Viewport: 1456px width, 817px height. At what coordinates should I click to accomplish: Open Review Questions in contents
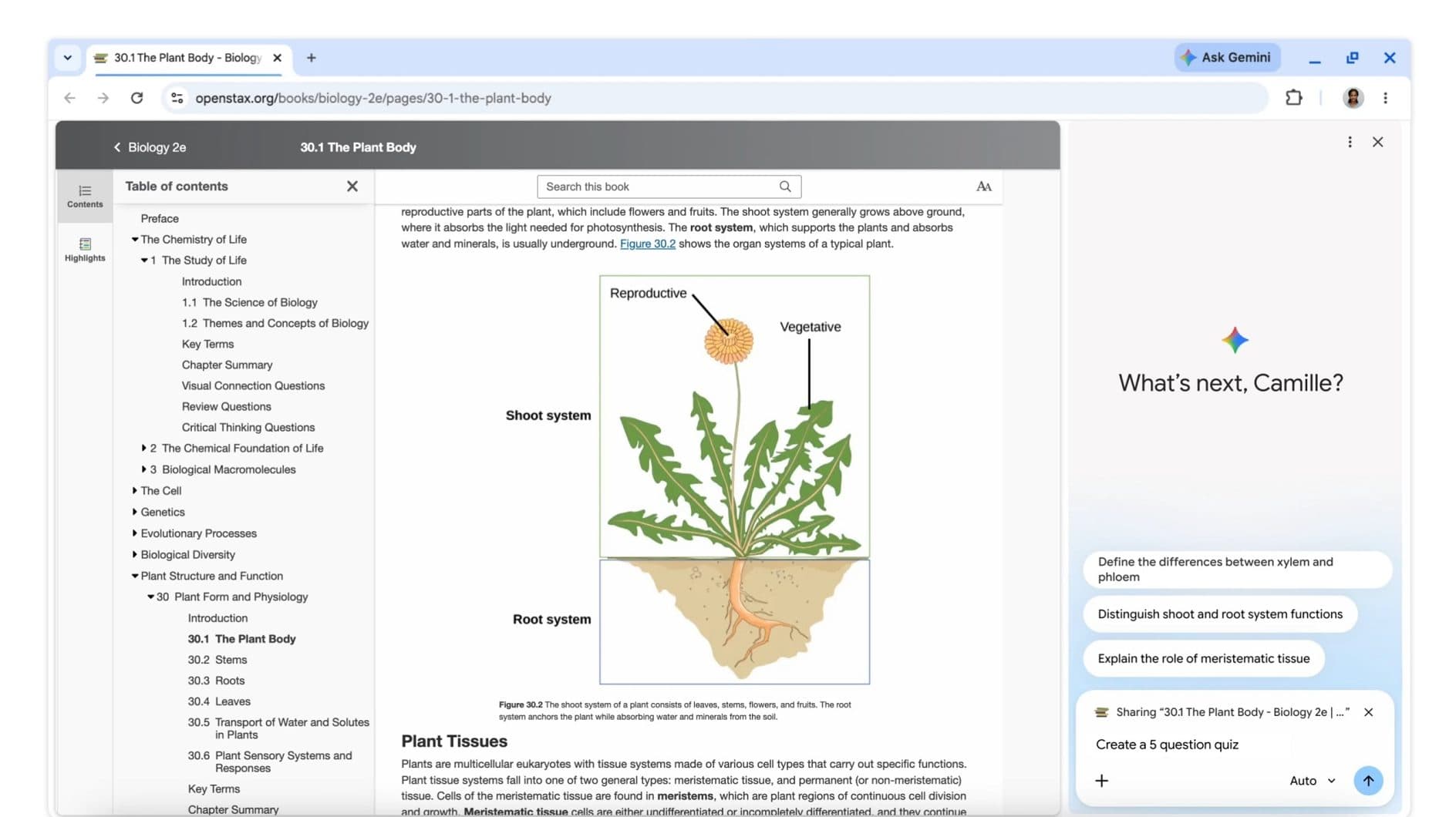tap(226, 406)
